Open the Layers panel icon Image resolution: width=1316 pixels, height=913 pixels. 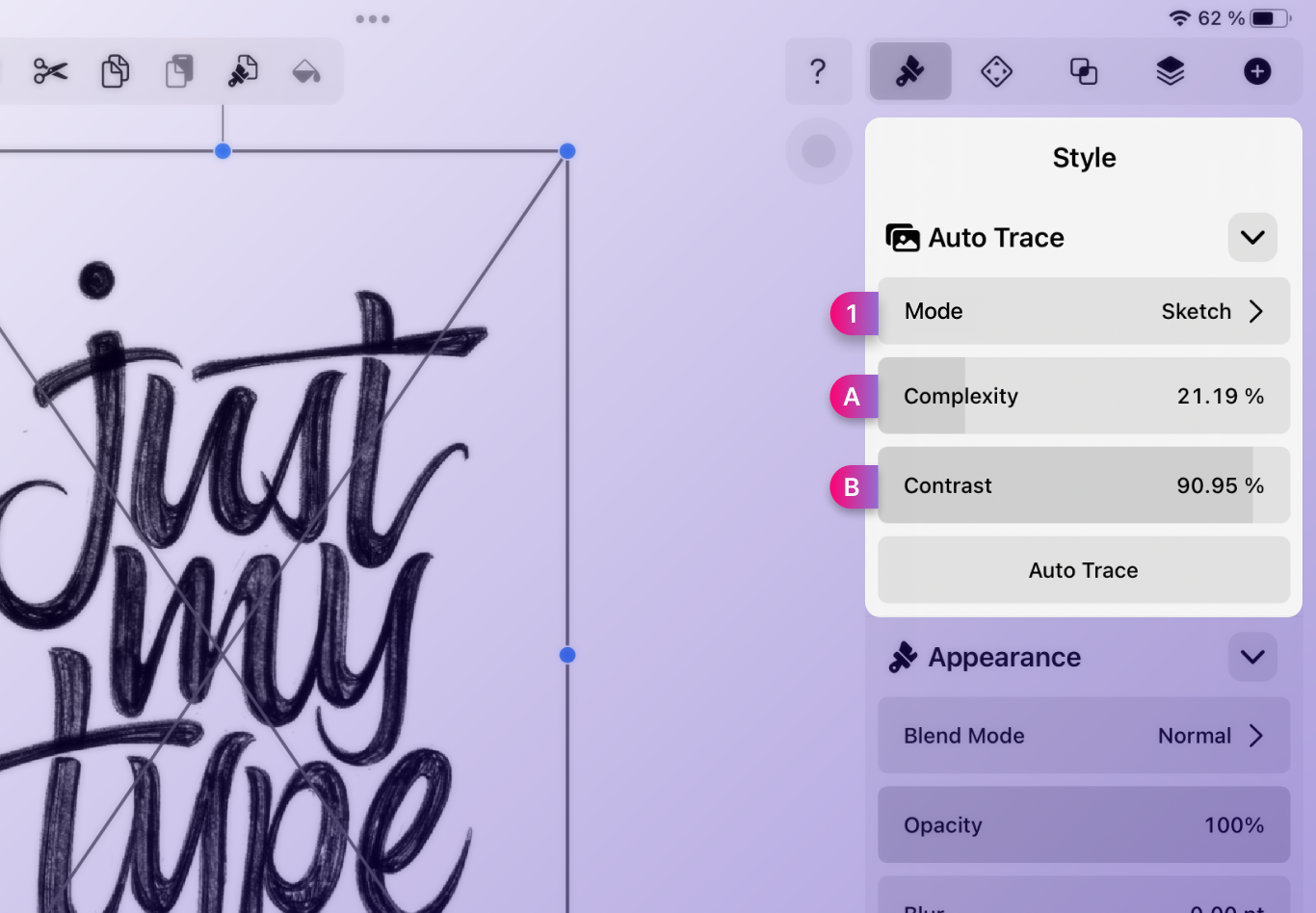coord(1169,71)
